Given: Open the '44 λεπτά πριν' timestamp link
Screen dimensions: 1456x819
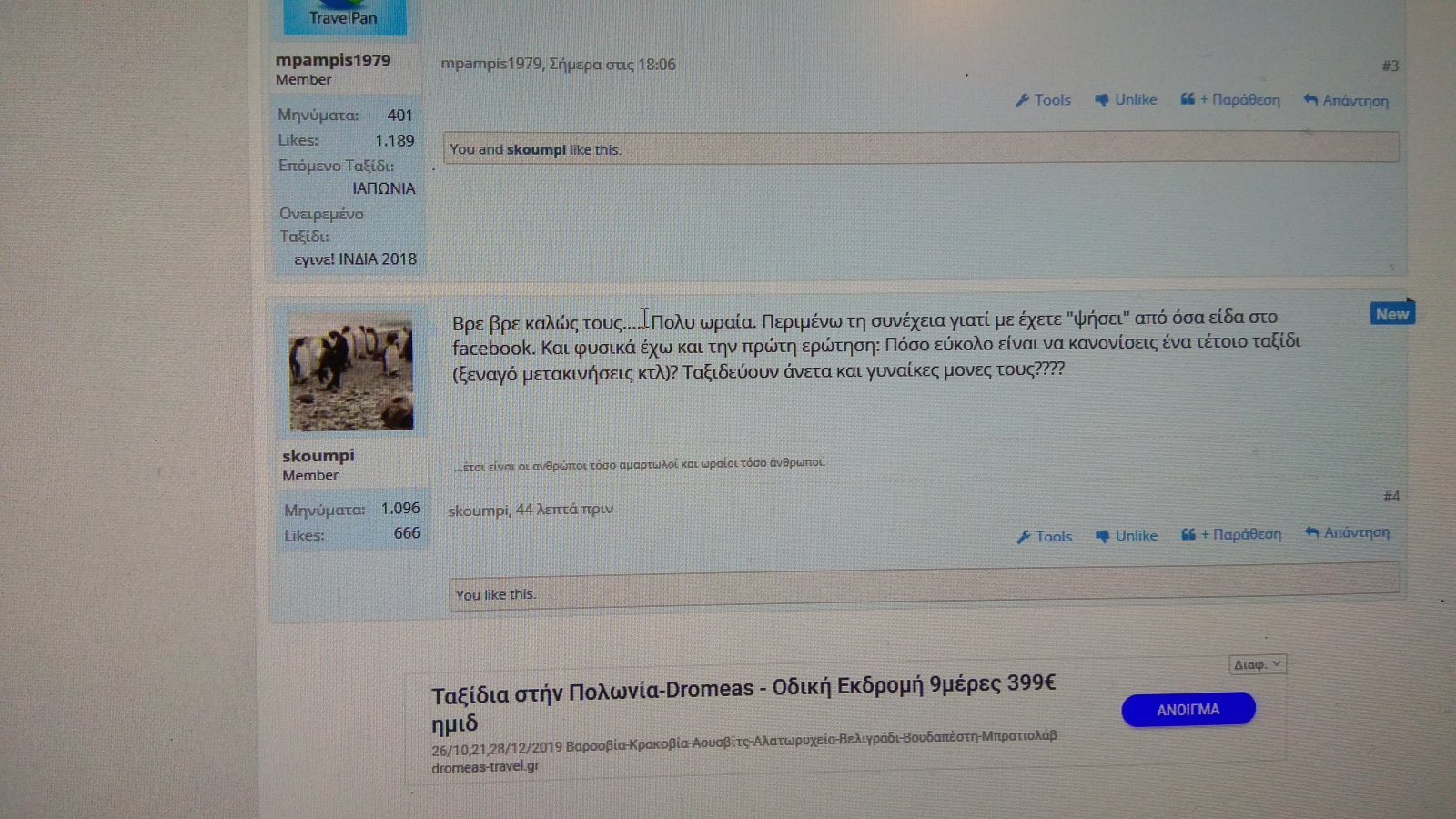Looking at the screenshot, I should [x=564, y=510].
